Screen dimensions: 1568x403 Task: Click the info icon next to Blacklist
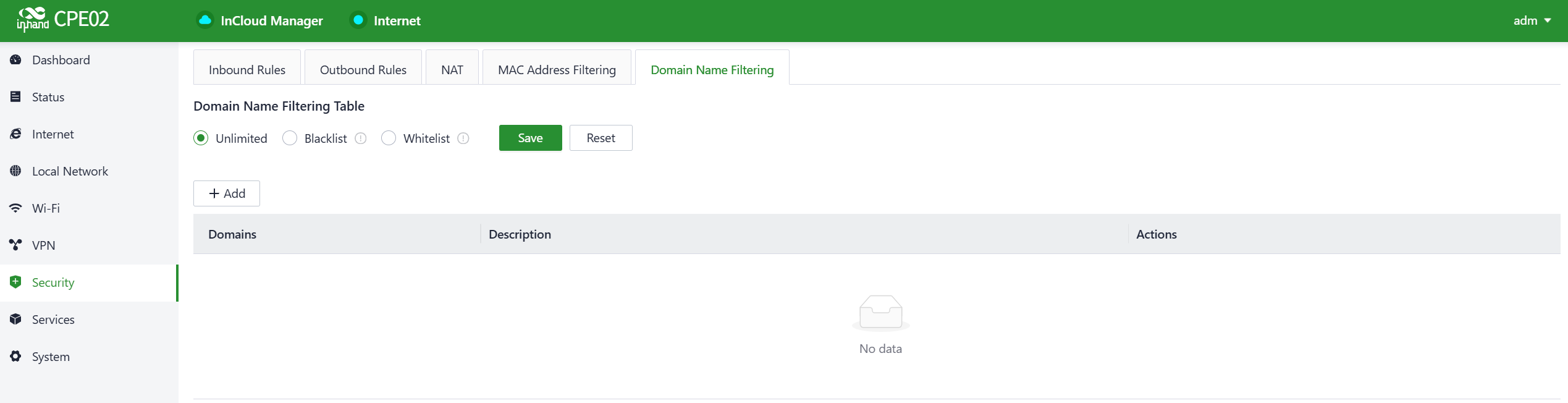pos(361,138)
